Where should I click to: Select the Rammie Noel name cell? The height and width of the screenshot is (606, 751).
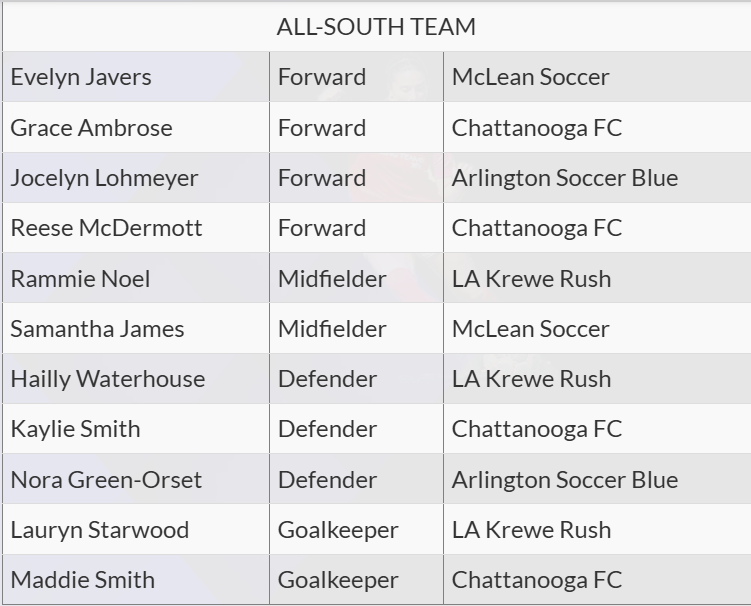point(80,278)
